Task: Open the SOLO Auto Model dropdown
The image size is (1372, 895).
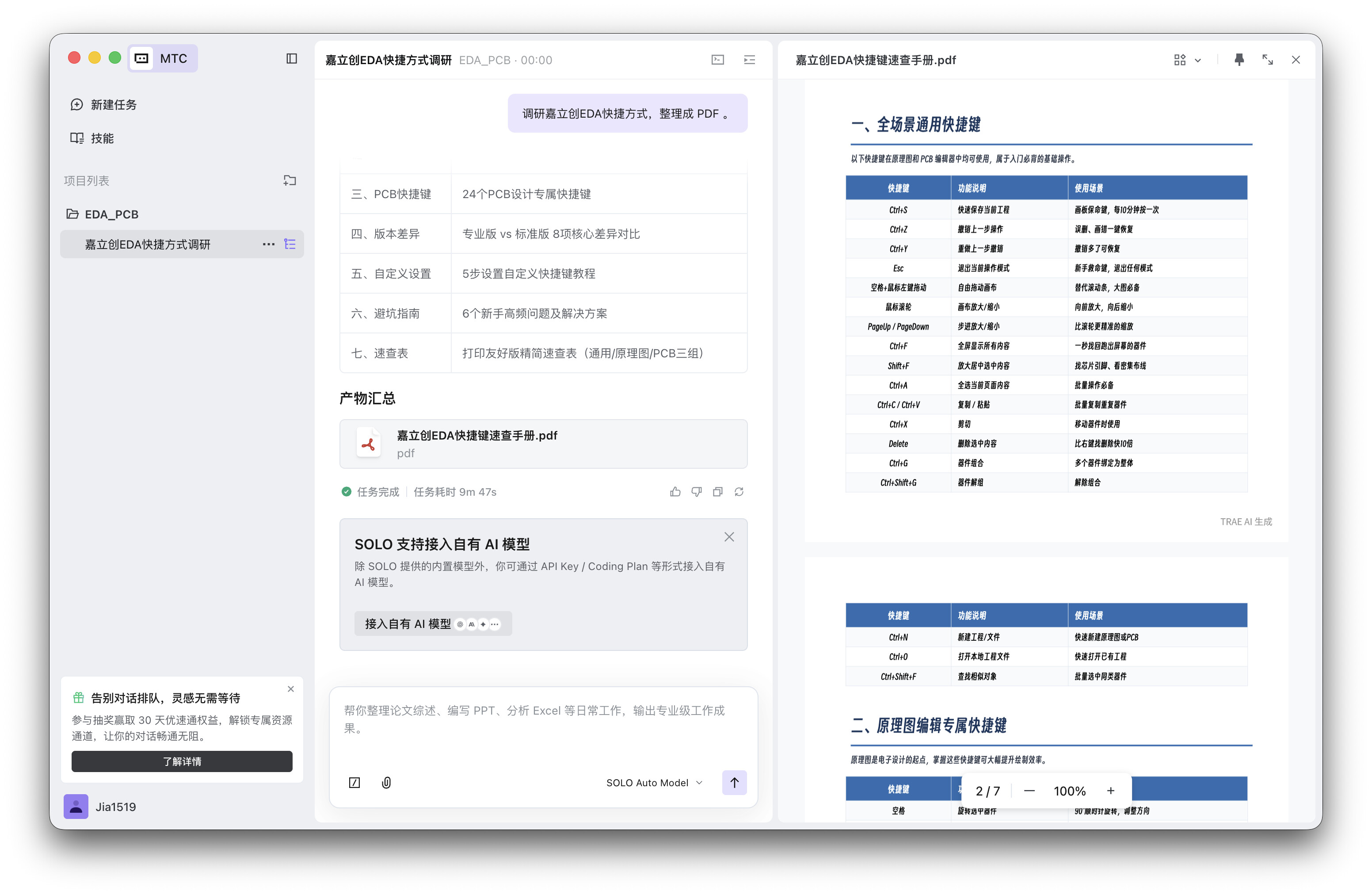Action: [x=654, y=783]
